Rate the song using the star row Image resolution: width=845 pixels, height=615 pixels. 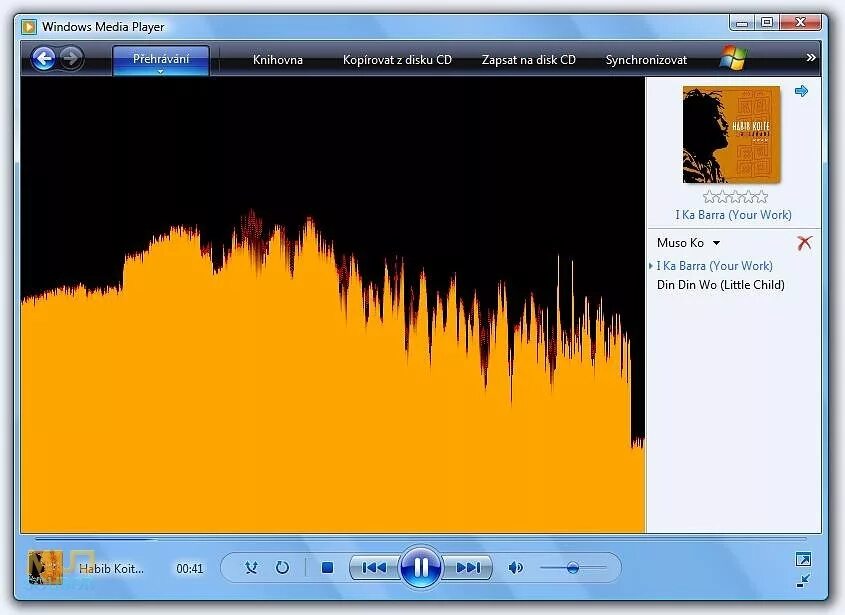(x=735, y=197)
